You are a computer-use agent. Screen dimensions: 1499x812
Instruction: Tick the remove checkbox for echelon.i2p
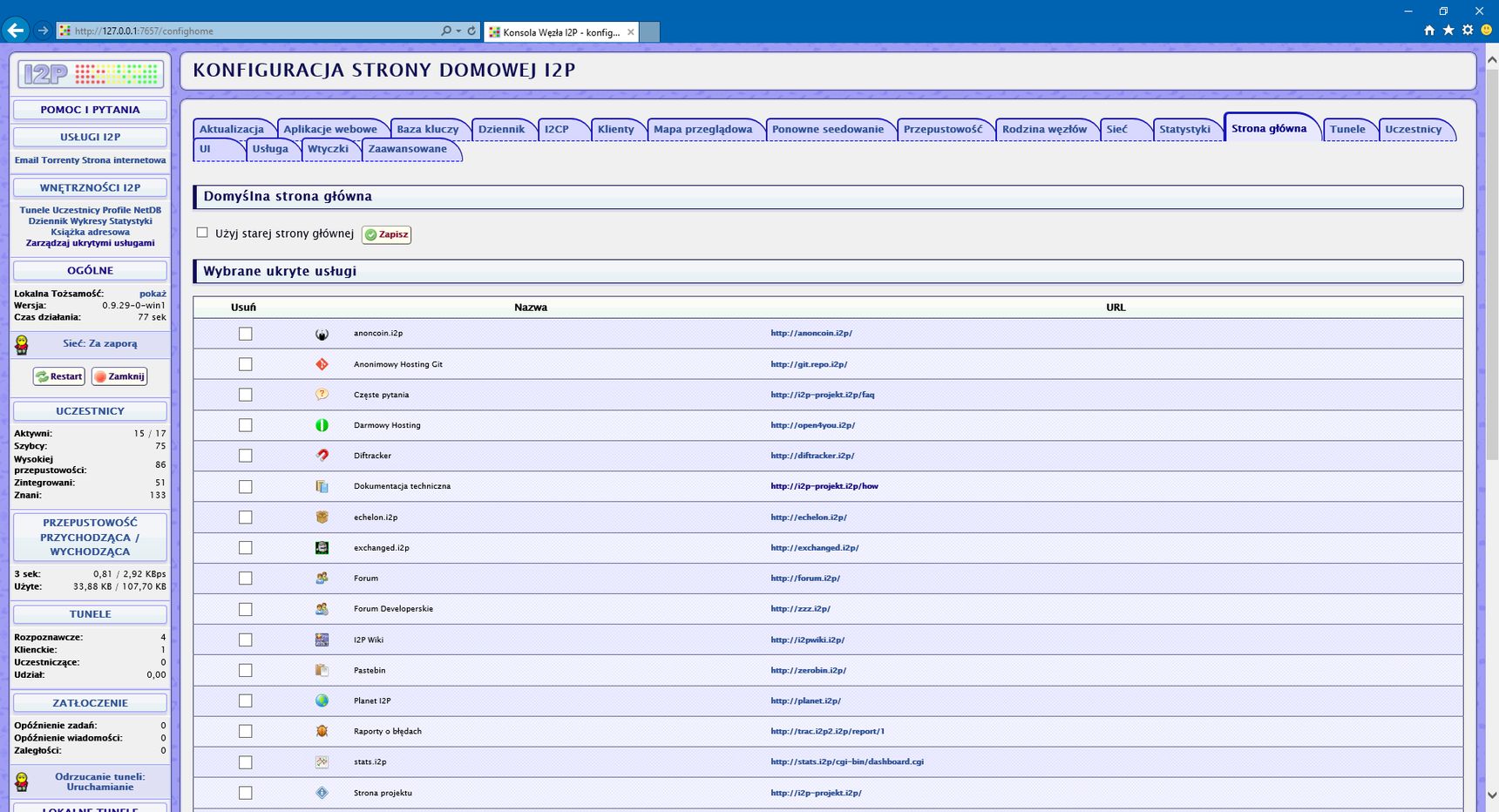point(246,518)
